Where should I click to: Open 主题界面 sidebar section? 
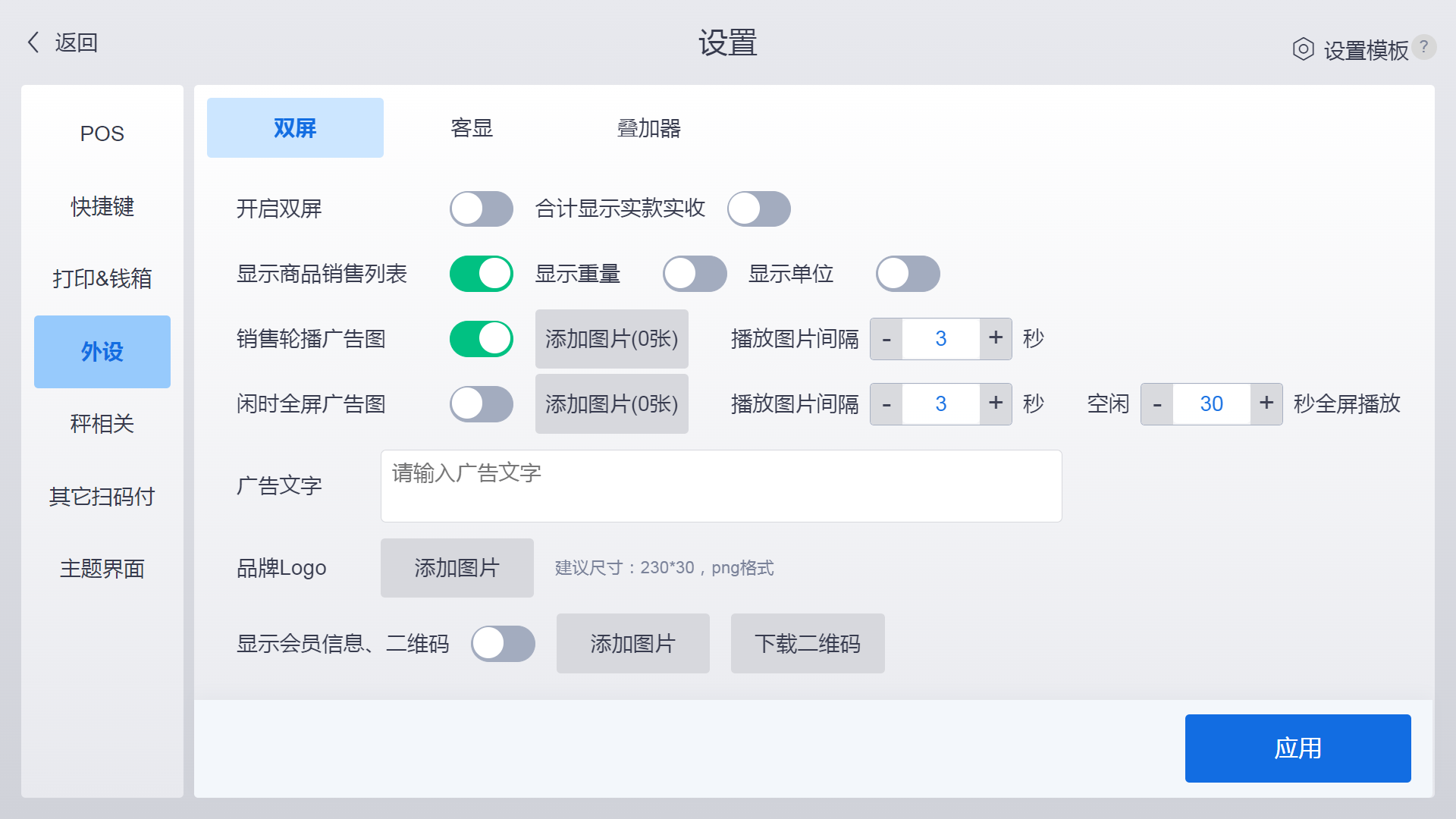coord(102,569)
